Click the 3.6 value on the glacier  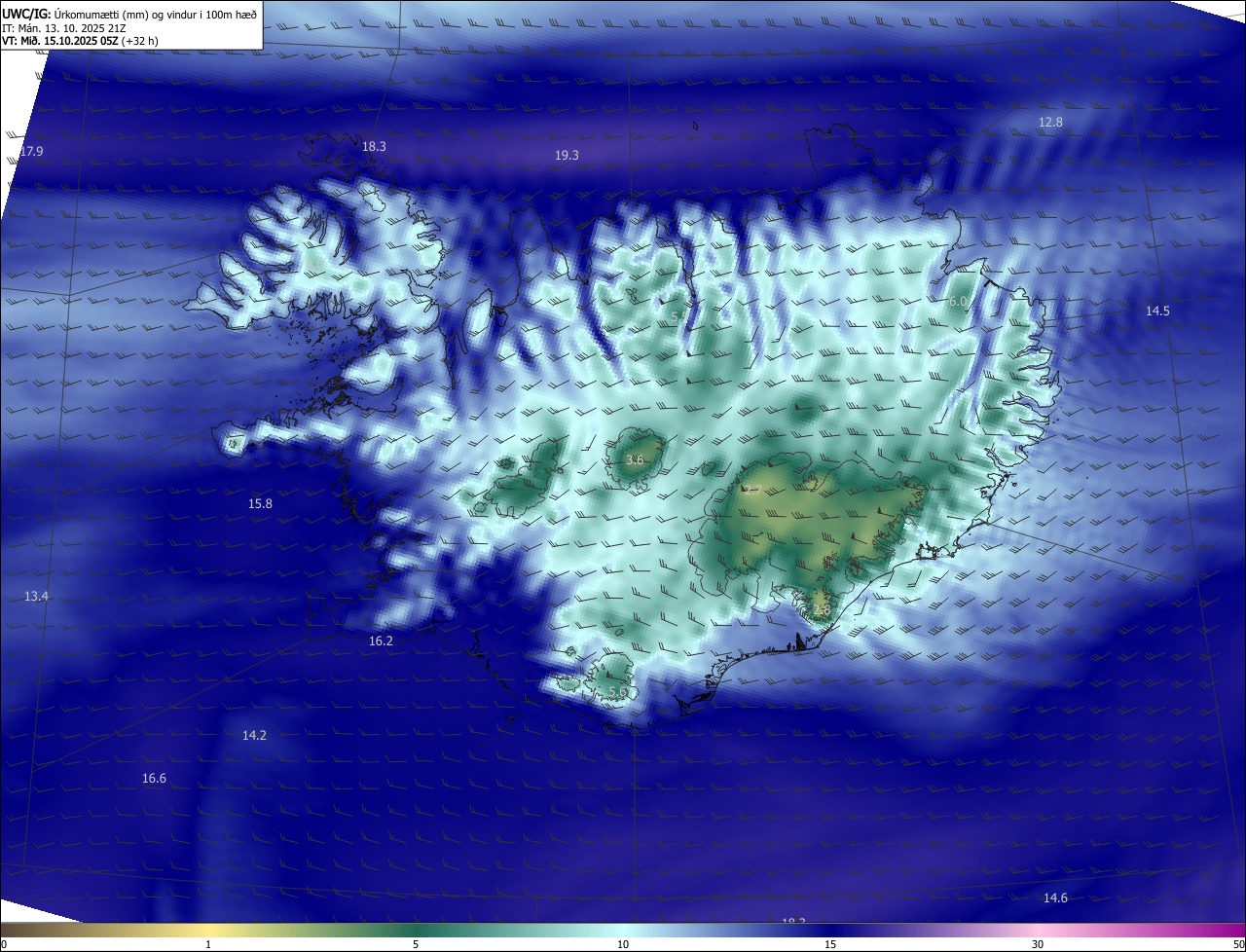[635, 459]
